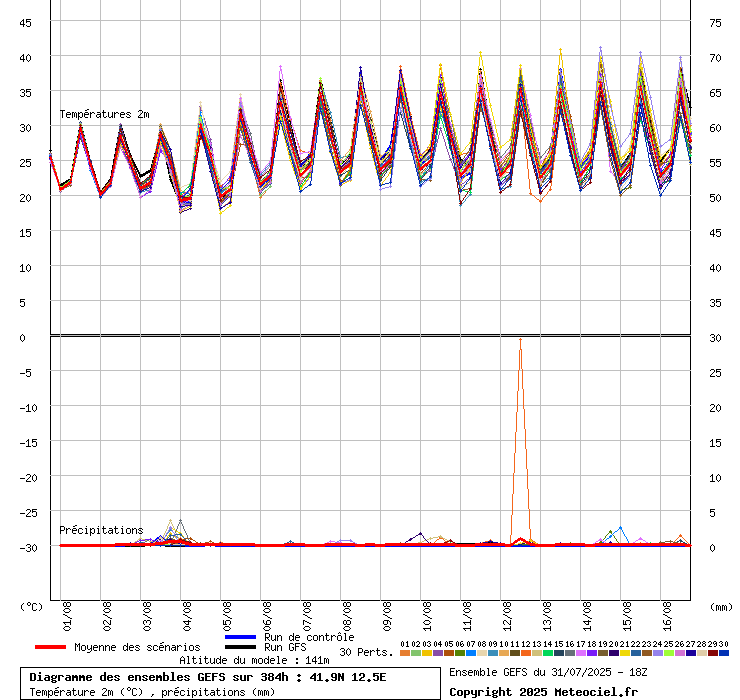Click the 'Moyenne des scénarios' legend label
The width and height of the screenshot is (740, 700).
click(x=137, y=647)
